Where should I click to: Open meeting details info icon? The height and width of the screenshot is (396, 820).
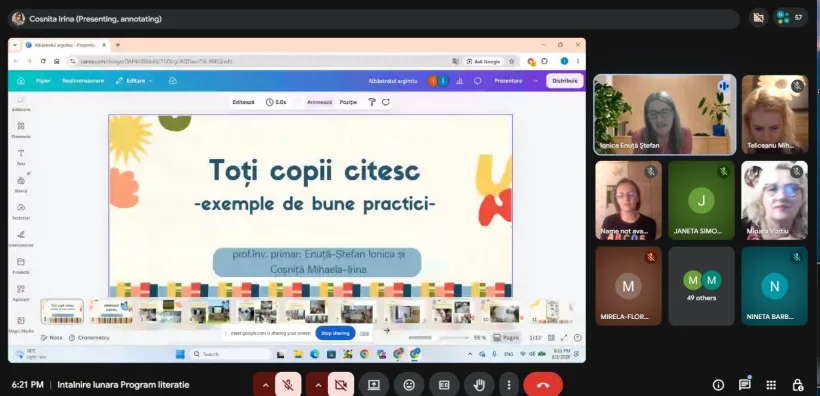(x=718, y=385)
